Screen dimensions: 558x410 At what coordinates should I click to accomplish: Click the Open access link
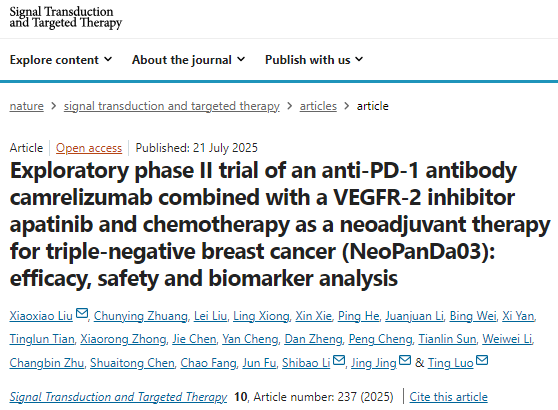[x=89, y=148]
